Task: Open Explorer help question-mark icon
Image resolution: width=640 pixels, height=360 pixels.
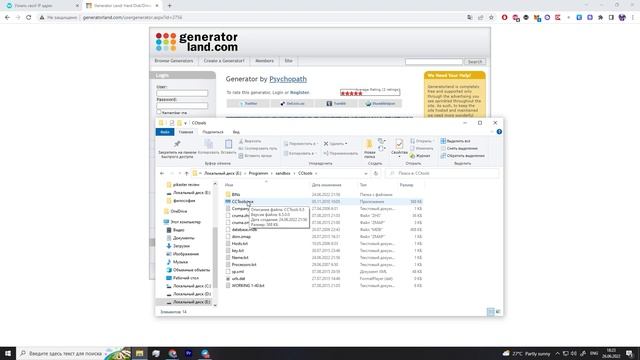Action: point(499,132)
